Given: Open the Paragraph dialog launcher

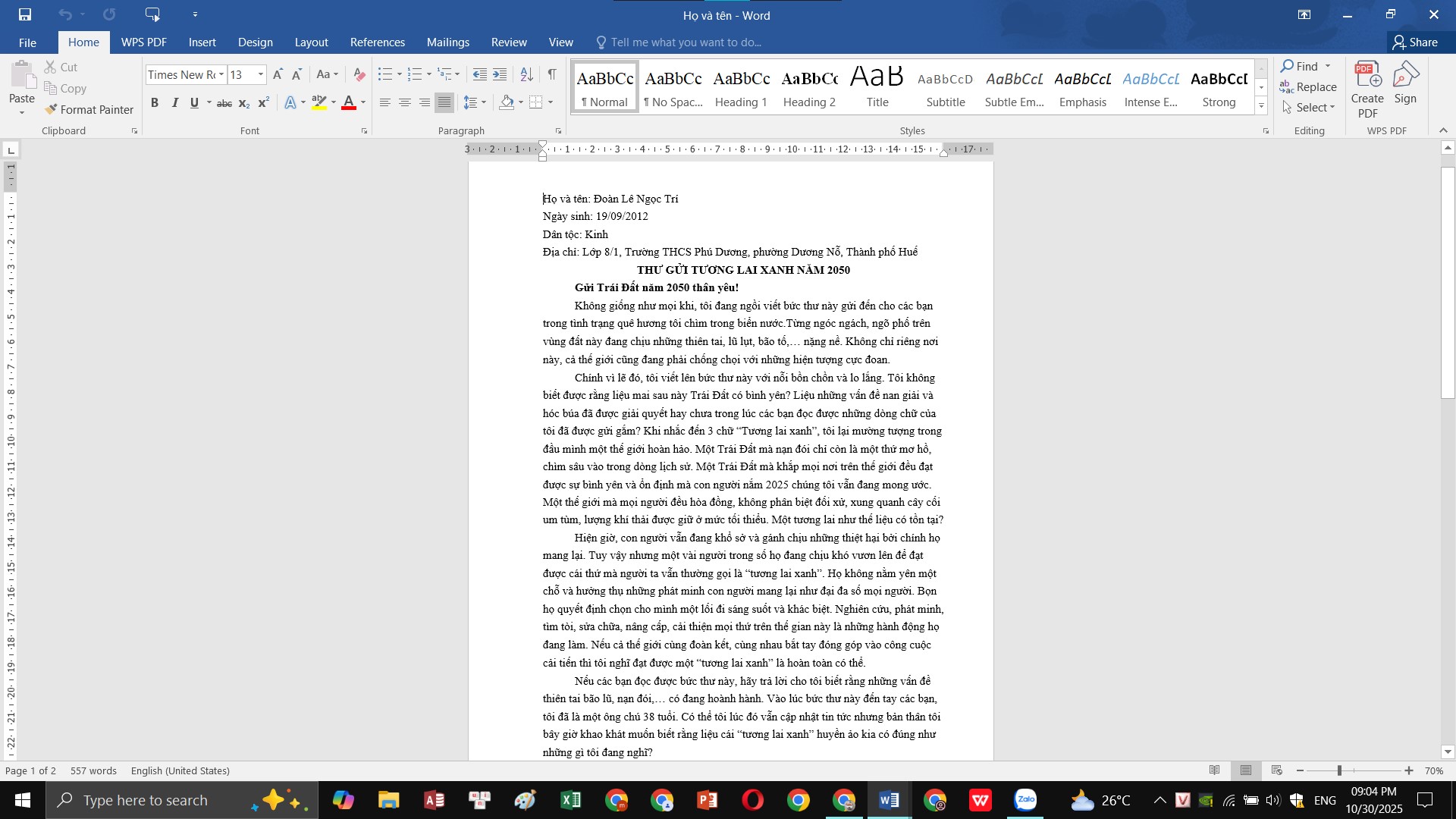Looking at the screenshot, I should pyautogui.click(x=559, y=131).
